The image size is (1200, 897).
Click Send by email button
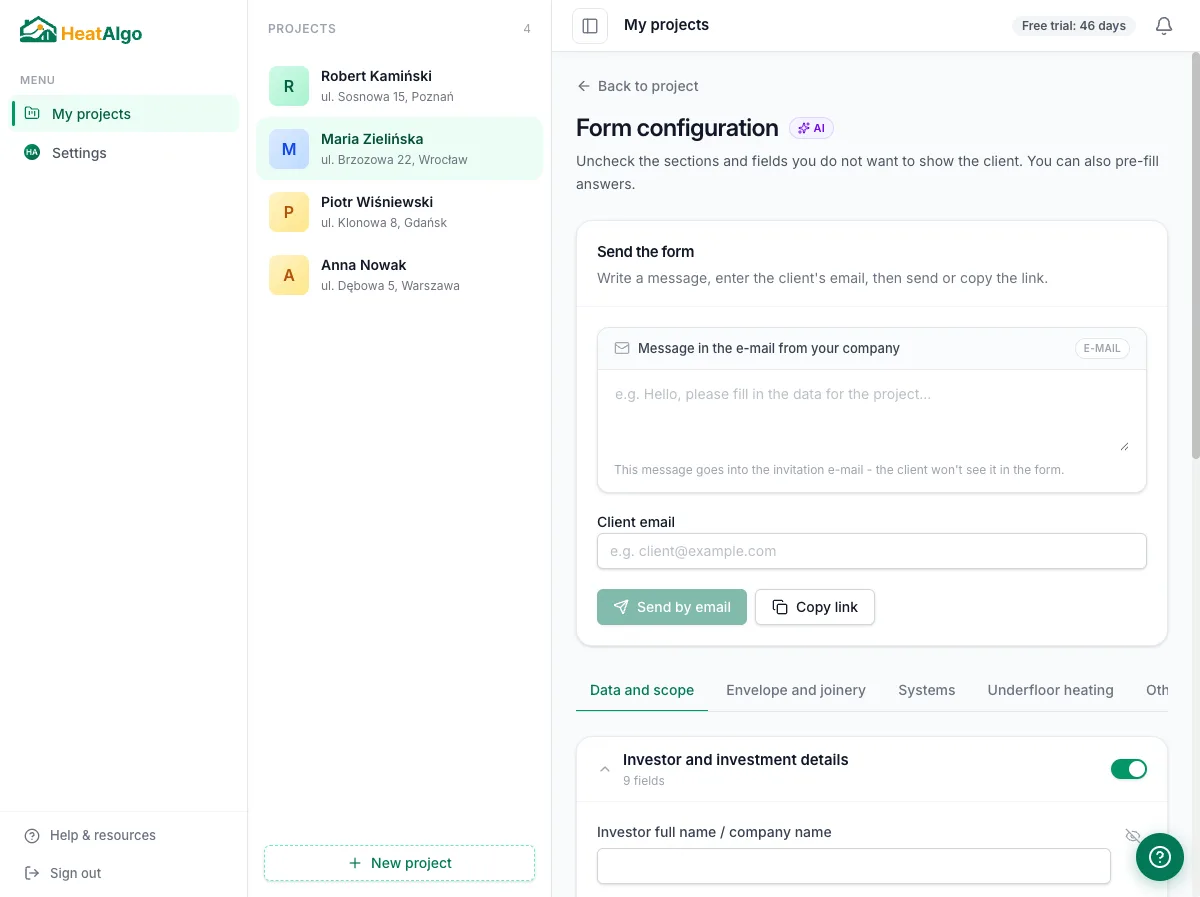672,607
